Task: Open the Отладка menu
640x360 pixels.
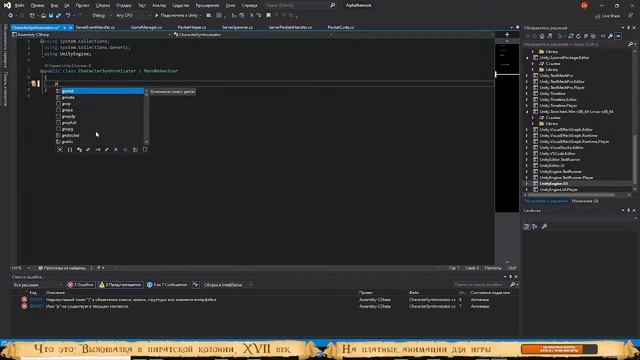Action: 123,5
